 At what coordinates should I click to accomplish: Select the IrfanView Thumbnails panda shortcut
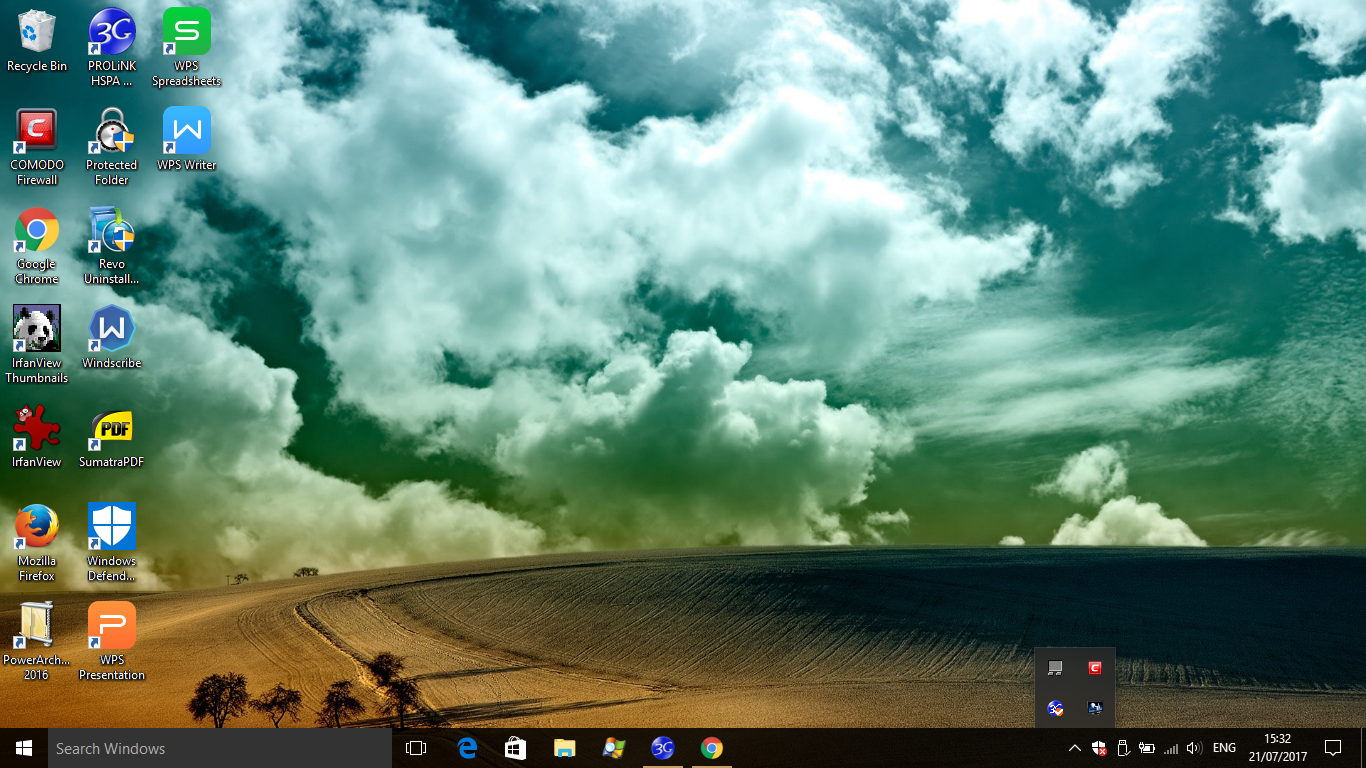point(37,345)
